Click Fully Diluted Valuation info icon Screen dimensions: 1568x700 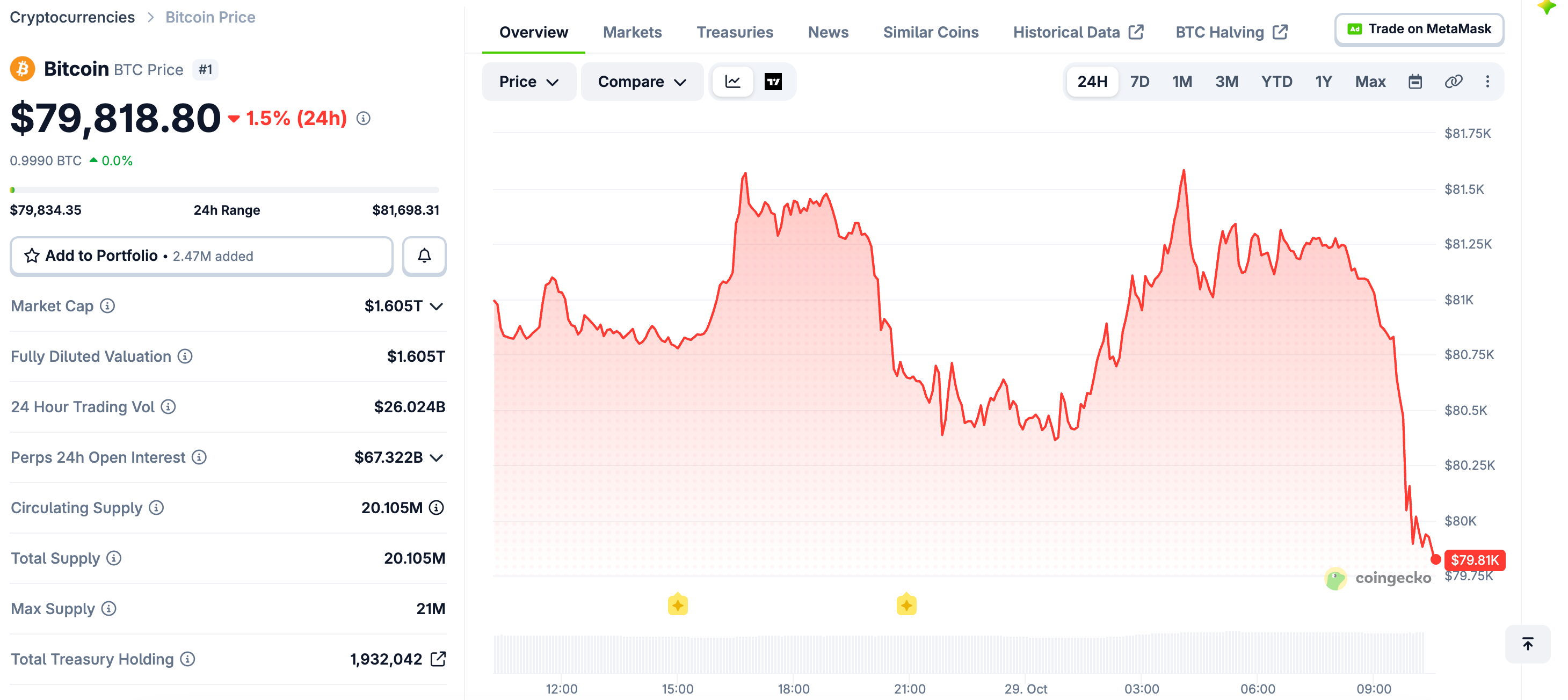185,356
